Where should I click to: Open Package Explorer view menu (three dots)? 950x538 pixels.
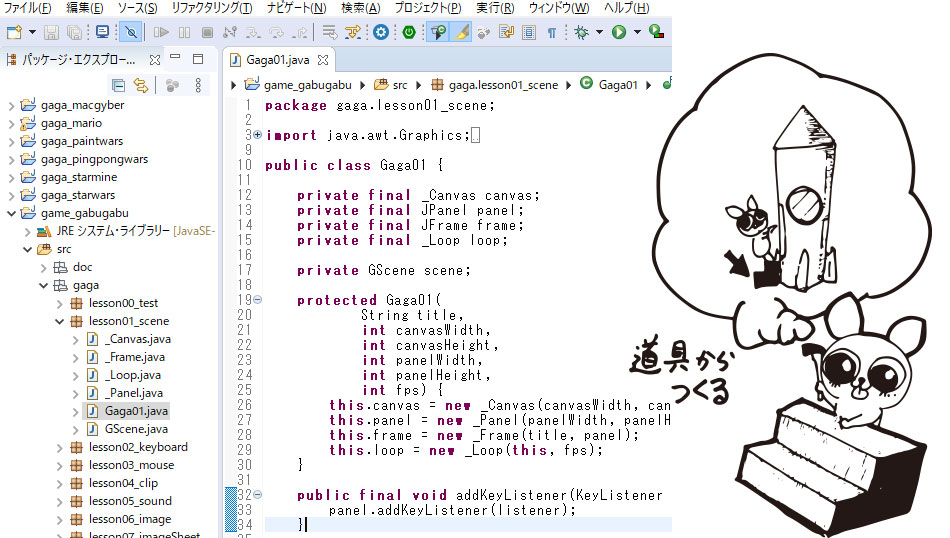[198, 85]
